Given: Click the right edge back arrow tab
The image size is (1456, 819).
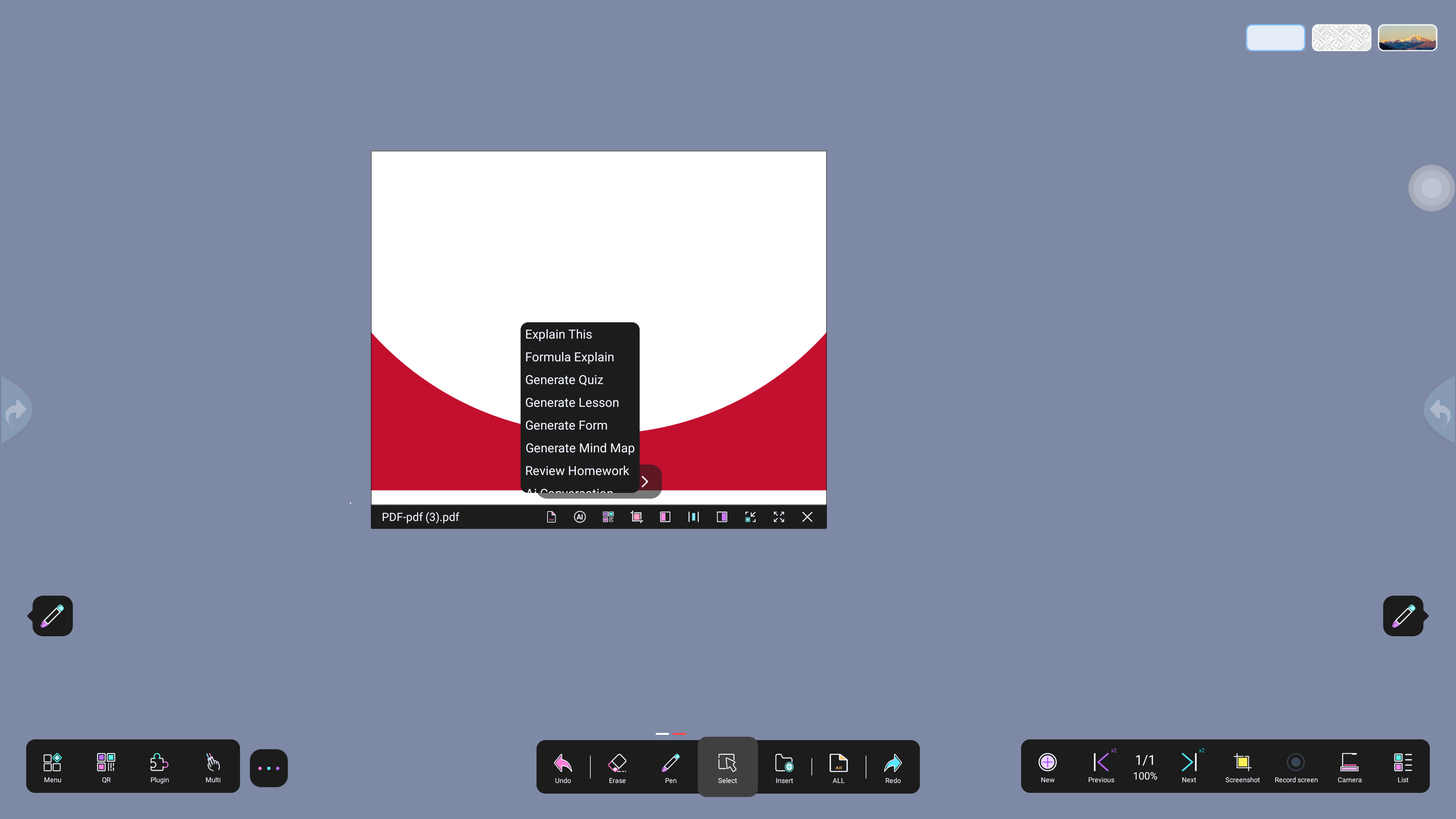Looking at the screenshot, I should click(x=1440, y=410).
